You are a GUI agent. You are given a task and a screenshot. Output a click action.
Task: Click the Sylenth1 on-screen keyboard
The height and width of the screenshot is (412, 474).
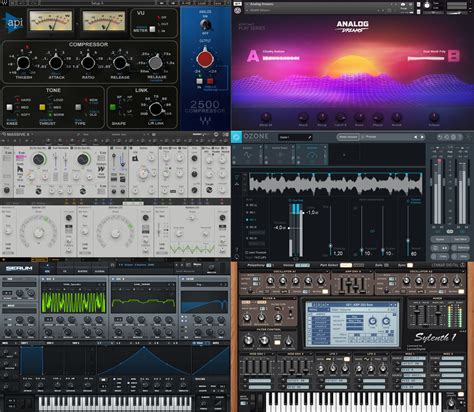(x=353, y=402)
